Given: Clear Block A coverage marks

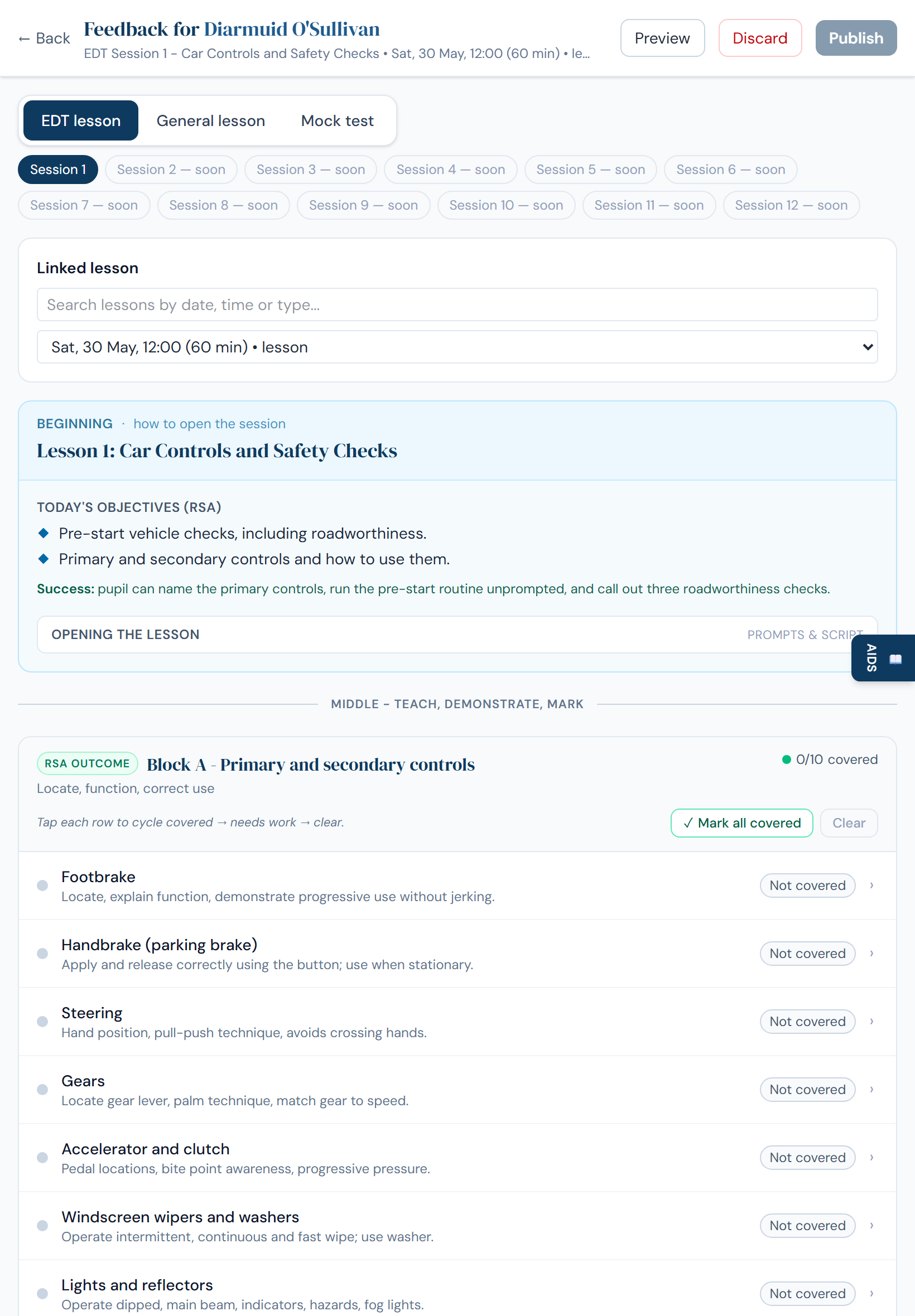Looking at the screenshot, I should pyautogui.click(x=849, y=823).
